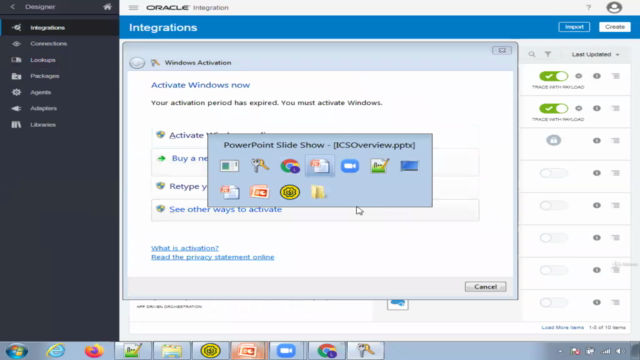This screenshot has width=640, height=360.
Task: Open the Windows Start menu
Action: tap(17, 351)
